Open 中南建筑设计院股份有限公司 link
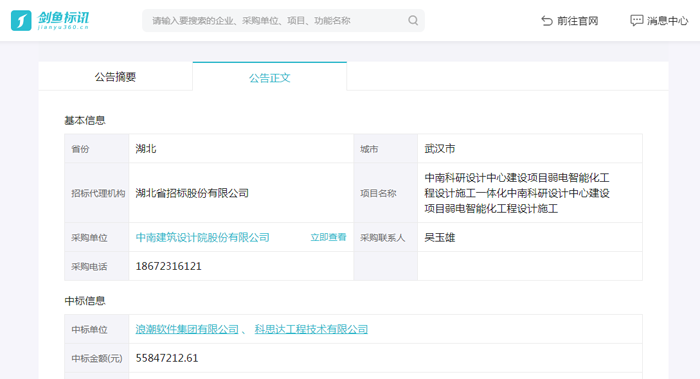Image resolution: width=700 pixels, height=379 pixels. [x=202, y=237]
